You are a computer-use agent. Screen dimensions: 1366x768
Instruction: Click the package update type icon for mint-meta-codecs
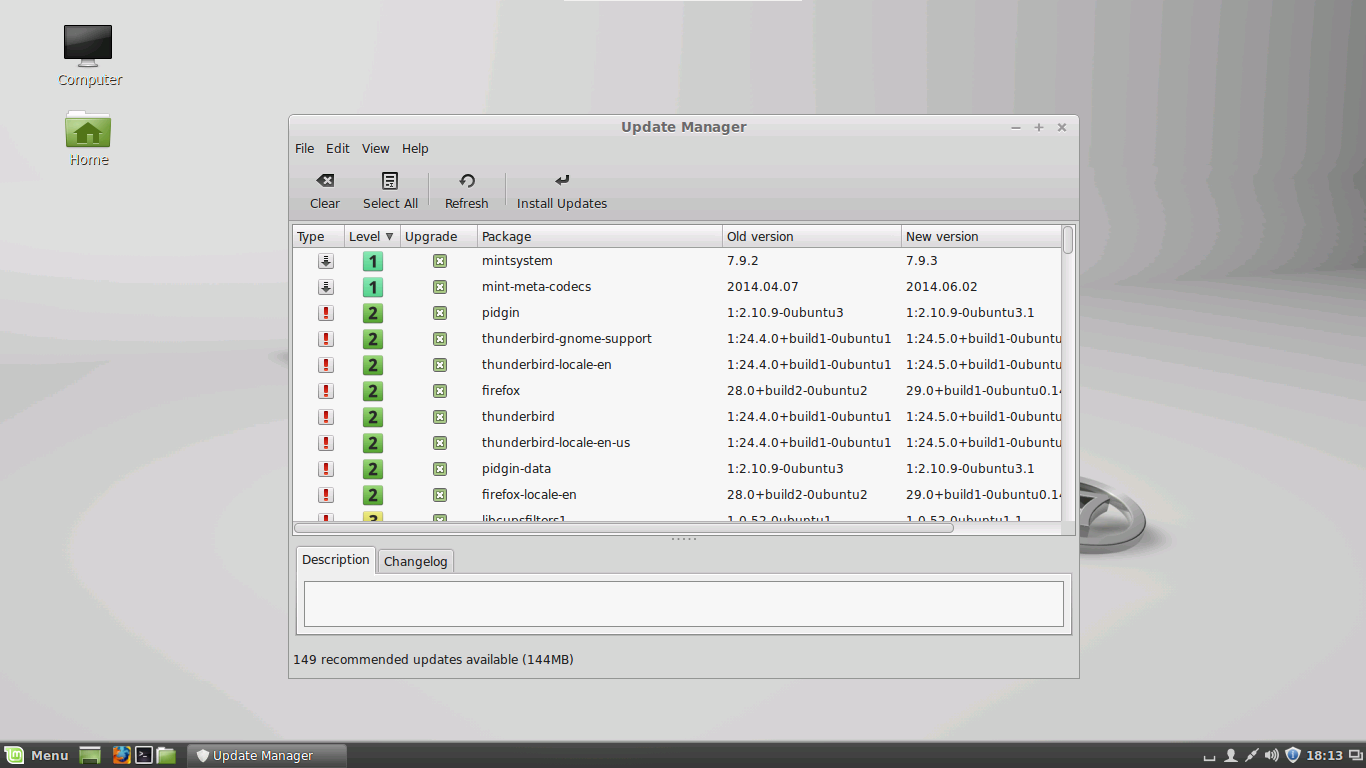click(326, 287)
